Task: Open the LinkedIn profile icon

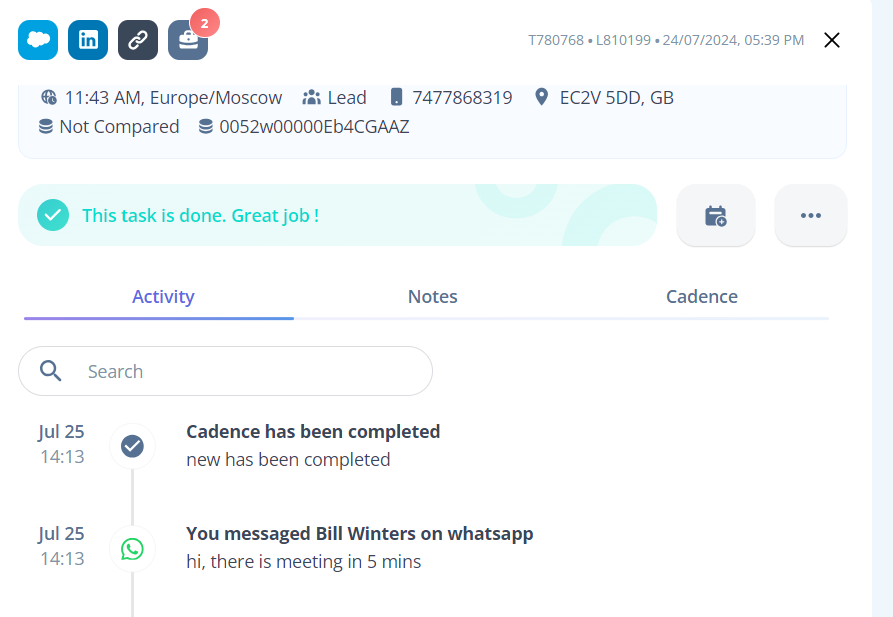Action: pyautogui.click(x=88, y=40)
